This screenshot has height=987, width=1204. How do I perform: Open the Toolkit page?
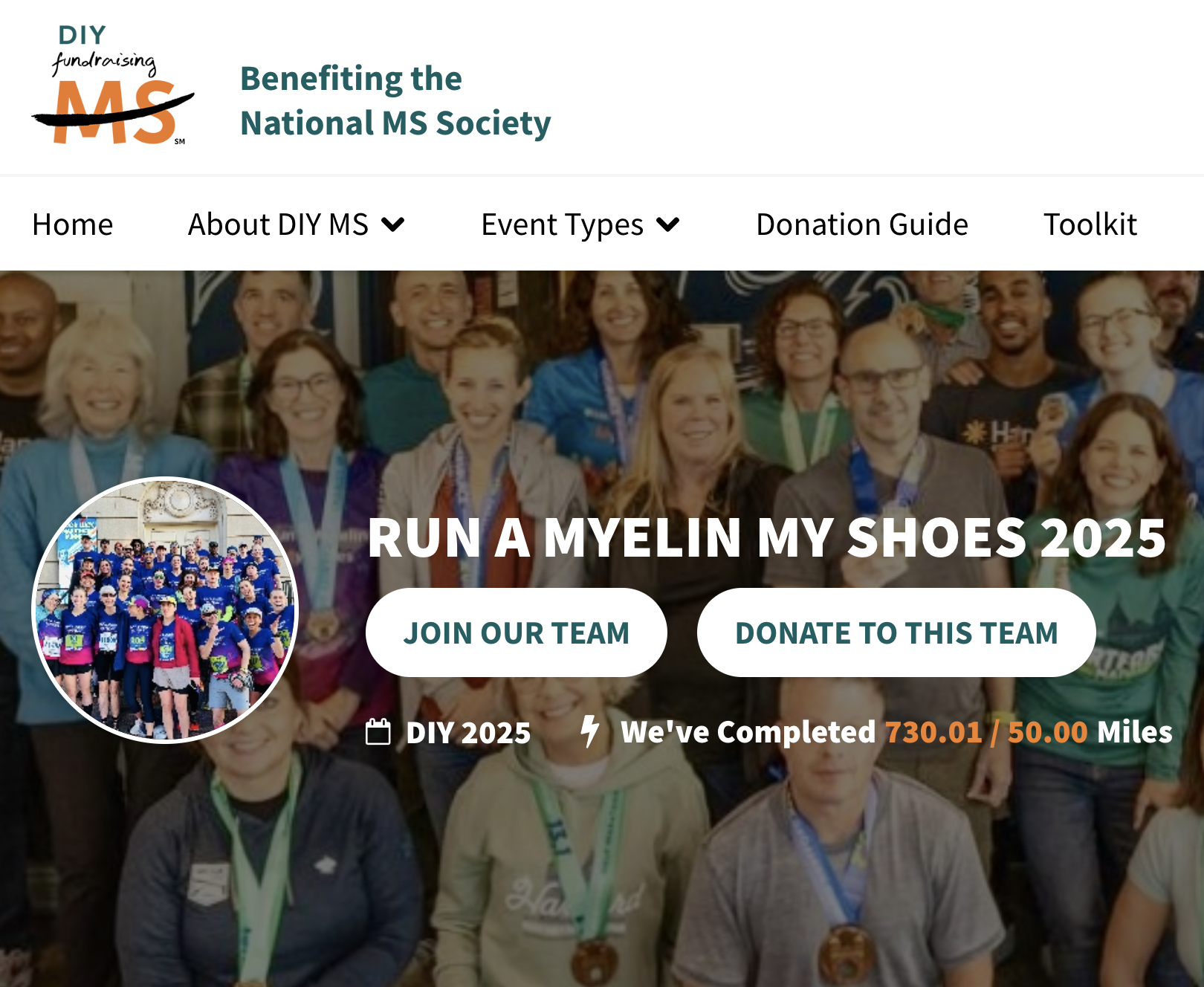pyautogui.click(x=1090, y=224)
